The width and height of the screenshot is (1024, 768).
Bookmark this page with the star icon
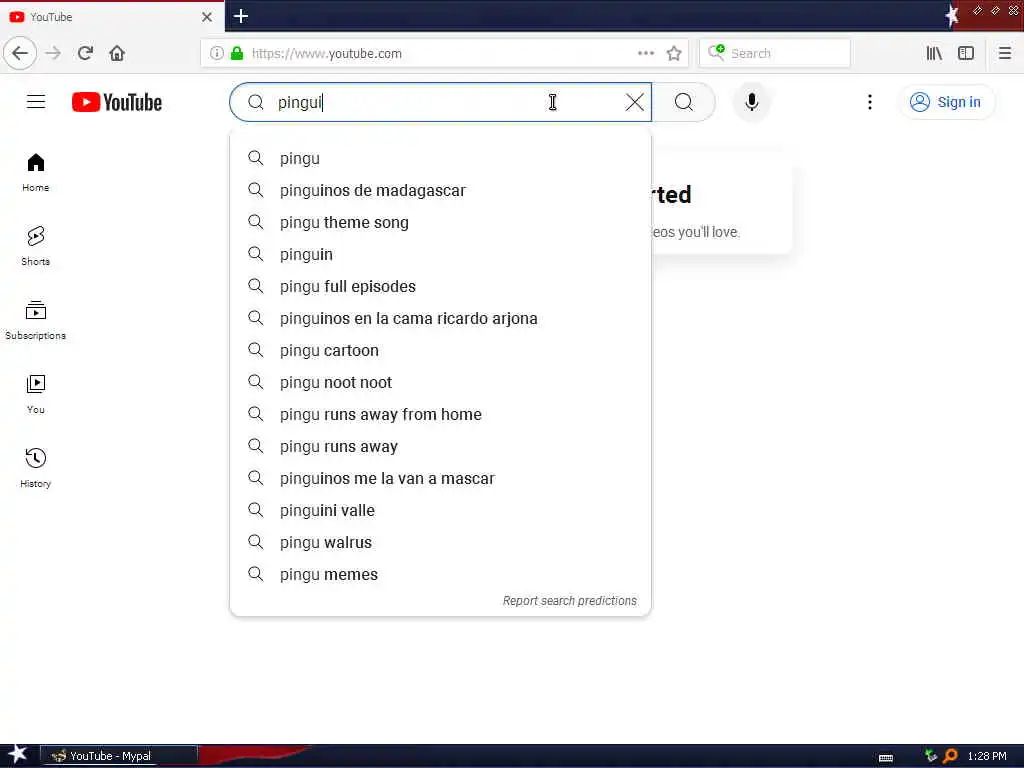(x=674, y=53)
